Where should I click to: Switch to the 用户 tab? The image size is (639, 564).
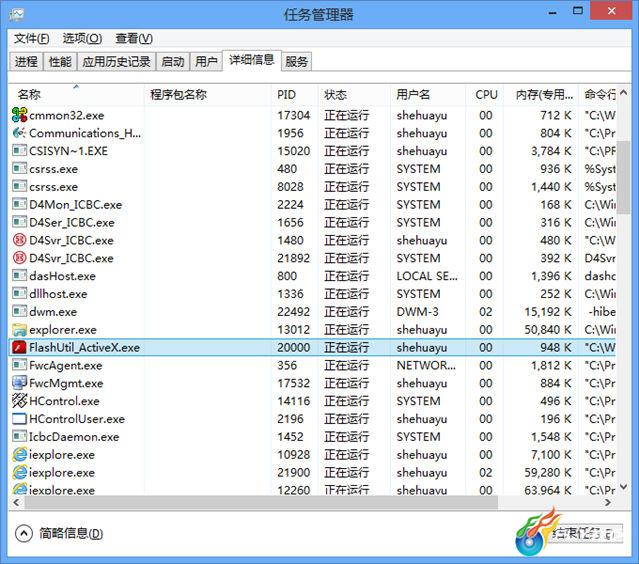pyautogui.click(x=206, y=62)
